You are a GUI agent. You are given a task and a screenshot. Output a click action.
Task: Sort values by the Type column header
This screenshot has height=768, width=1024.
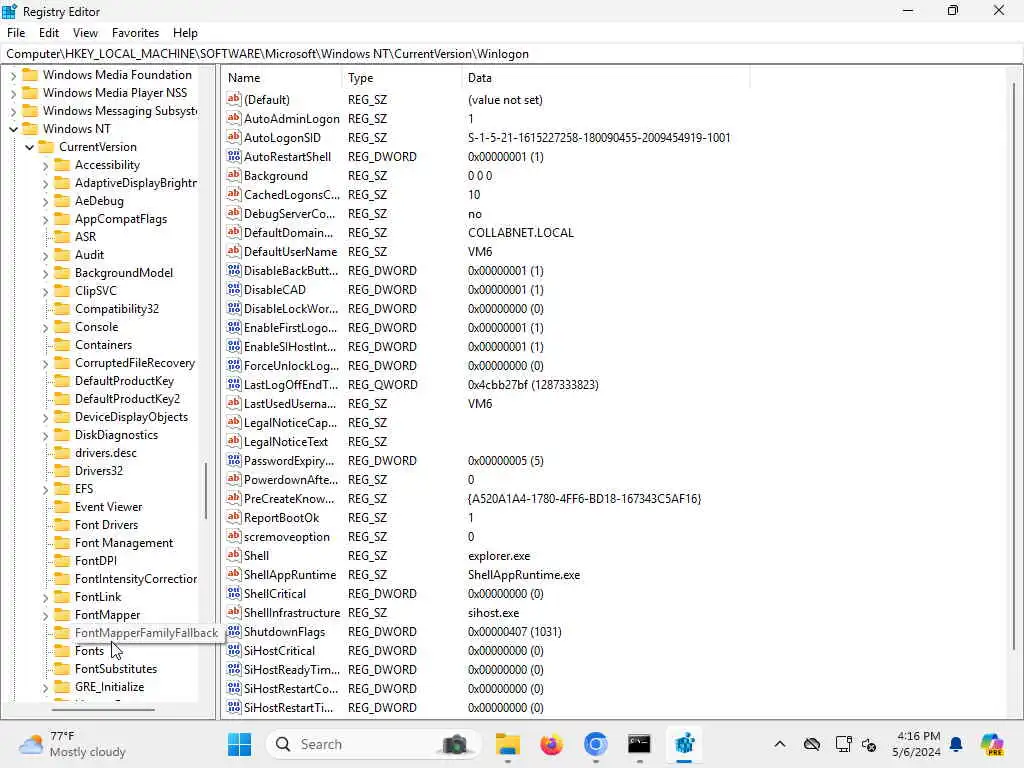click(402, 78)
